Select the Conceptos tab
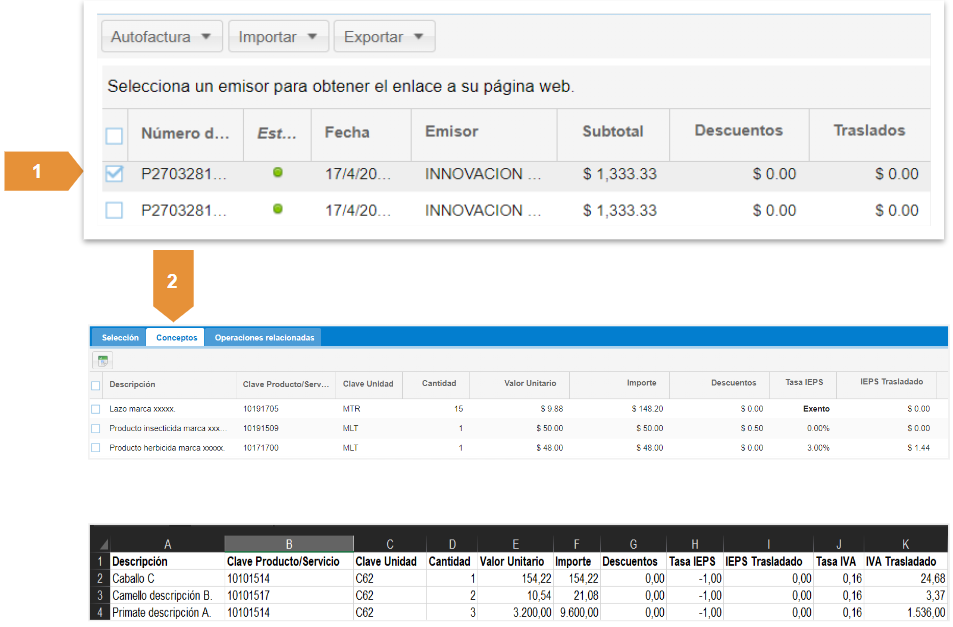This screenshot has height=627, width=953. pyautogui.click(x=176, y=338)
